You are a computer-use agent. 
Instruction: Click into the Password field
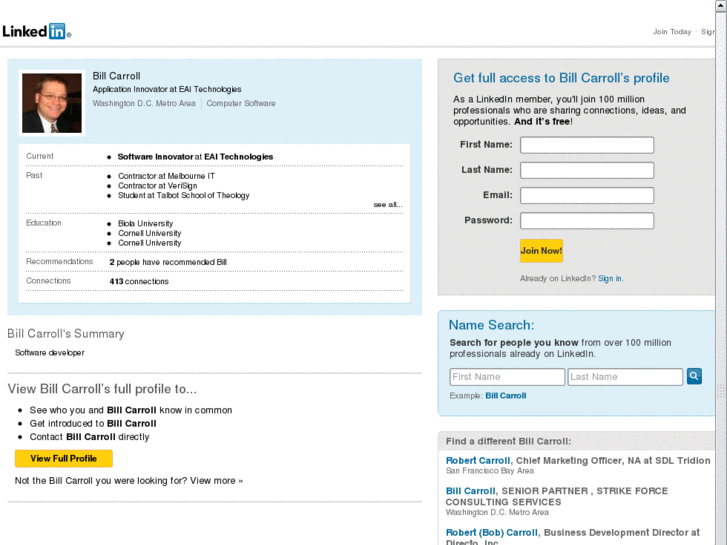click(587, 221)
